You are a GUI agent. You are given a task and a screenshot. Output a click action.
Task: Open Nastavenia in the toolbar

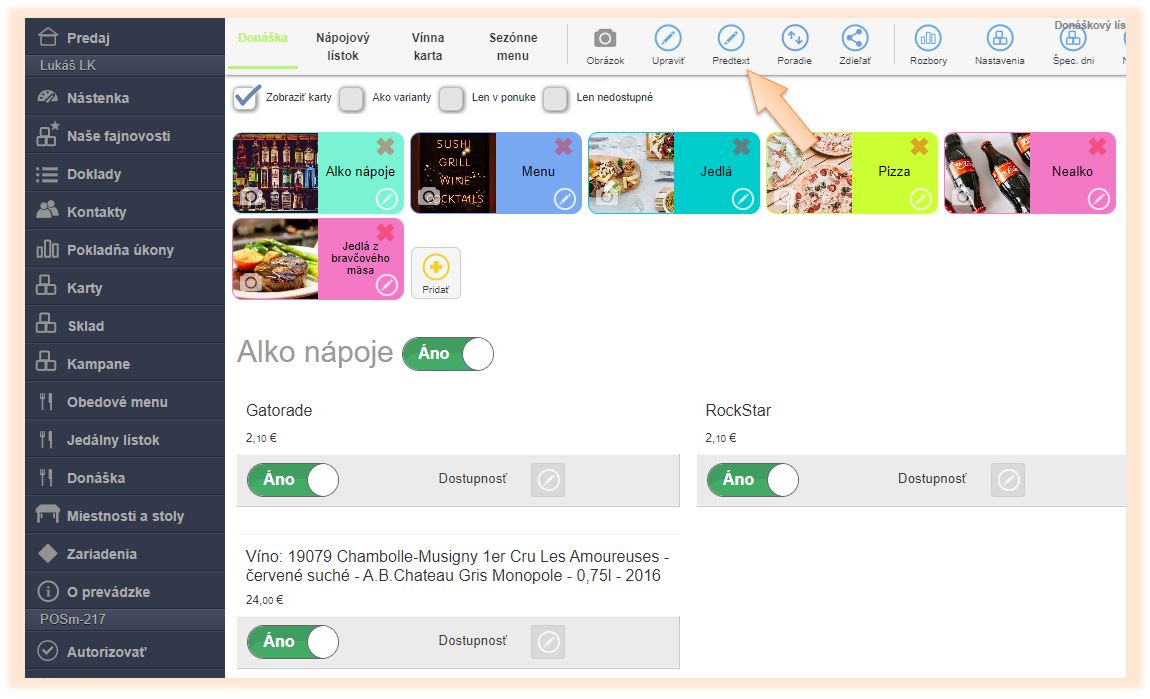1000,38
